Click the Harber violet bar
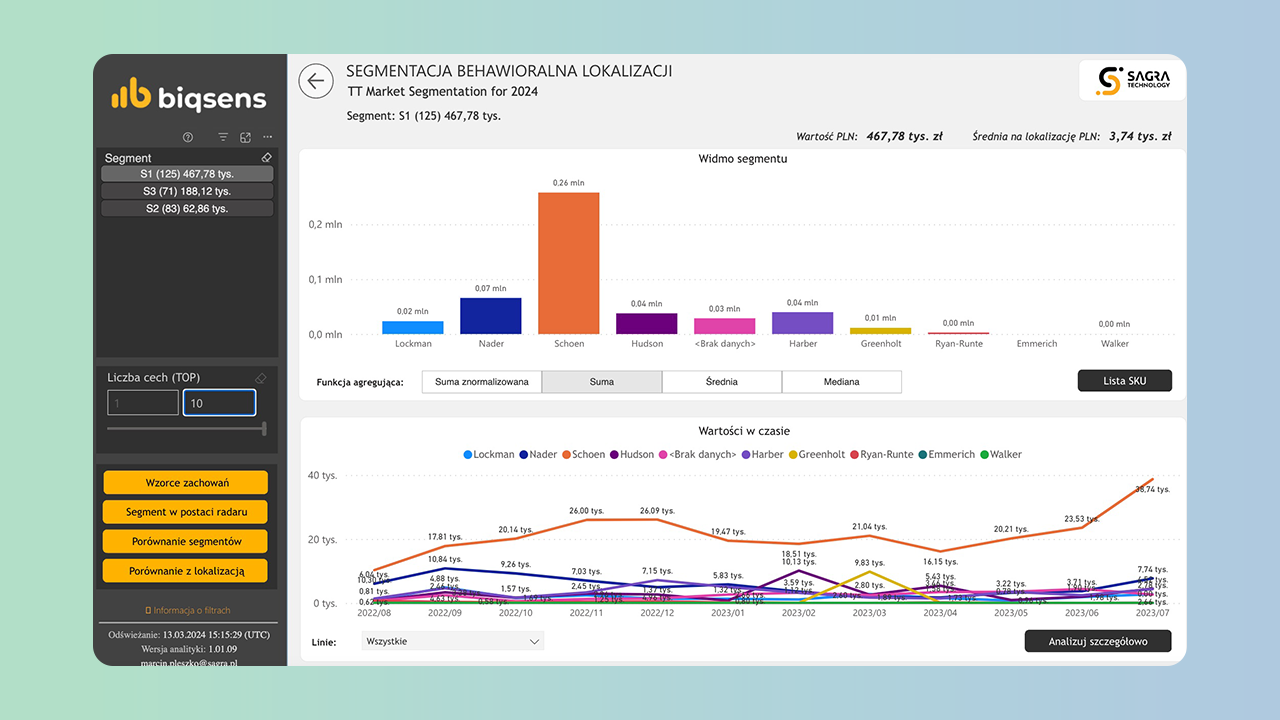1280x720 pixels. tap(803, 323)
